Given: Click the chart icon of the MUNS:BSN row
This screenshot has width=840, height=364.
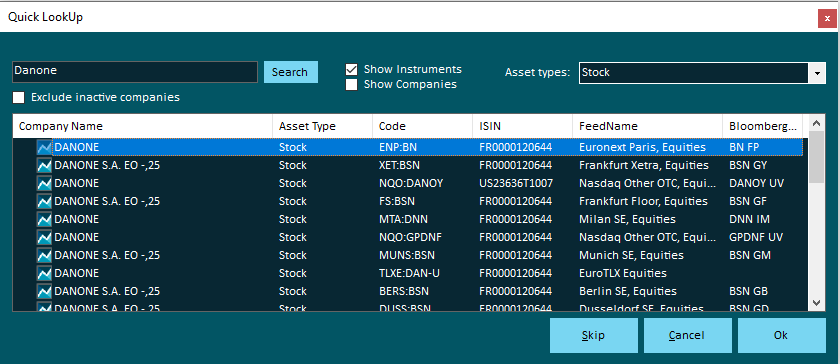Looking at the screenshot, I should pos(44,255).
